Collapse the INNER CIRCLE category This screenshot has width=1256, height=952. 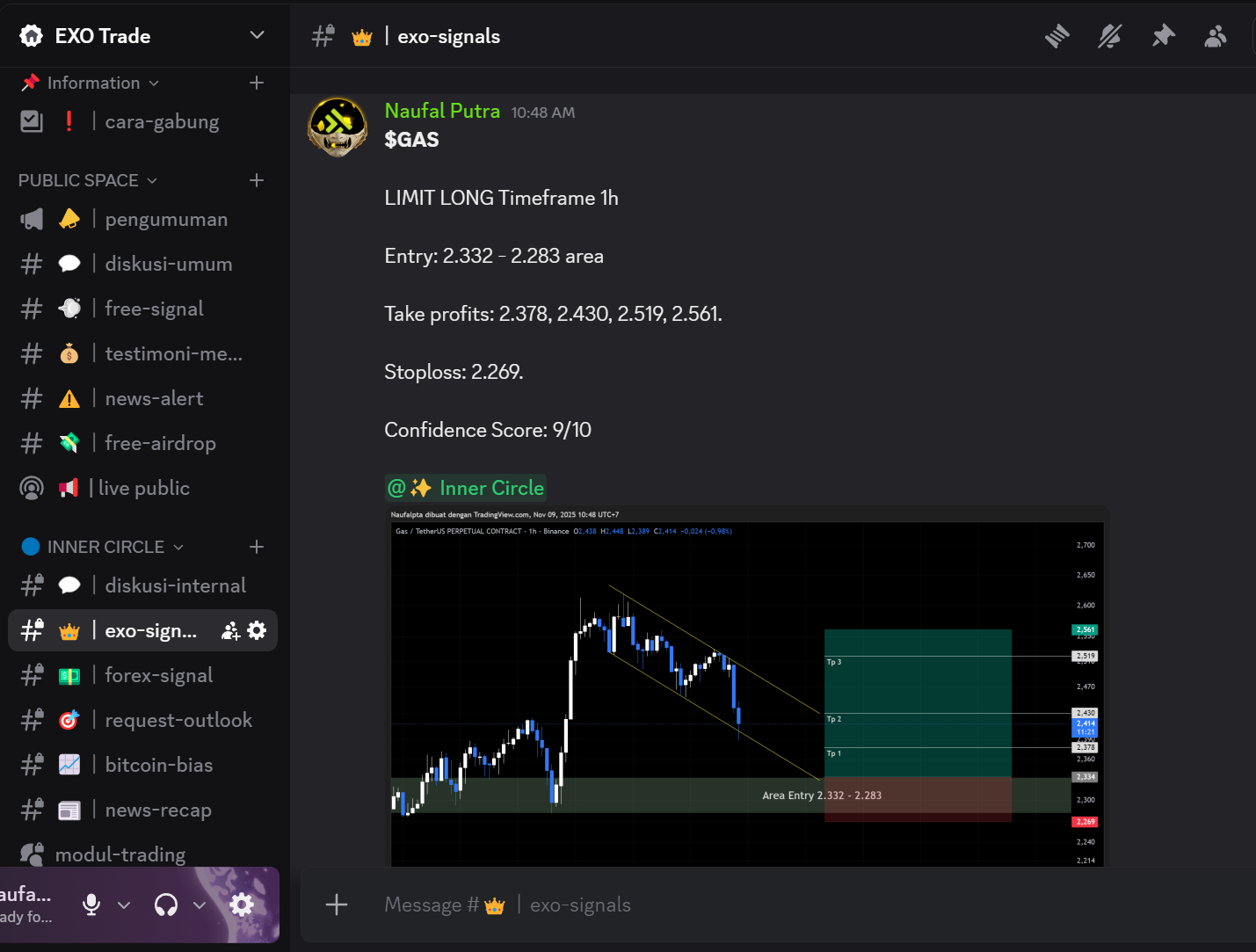click(x=105, y=547)
